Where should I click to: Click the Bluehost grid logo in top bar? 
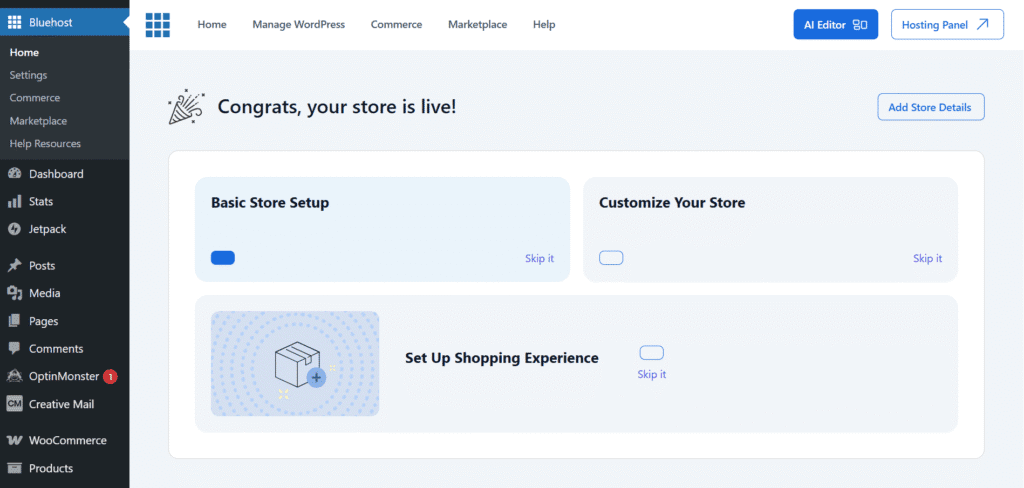click(157, 25)
